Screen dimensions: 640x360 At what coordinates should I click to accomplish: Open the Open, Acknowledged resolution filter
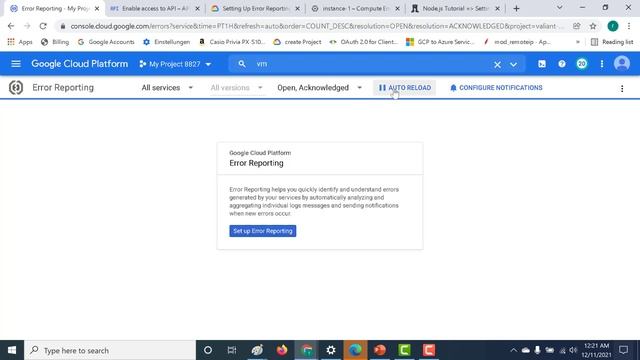[x=319, y=88]
